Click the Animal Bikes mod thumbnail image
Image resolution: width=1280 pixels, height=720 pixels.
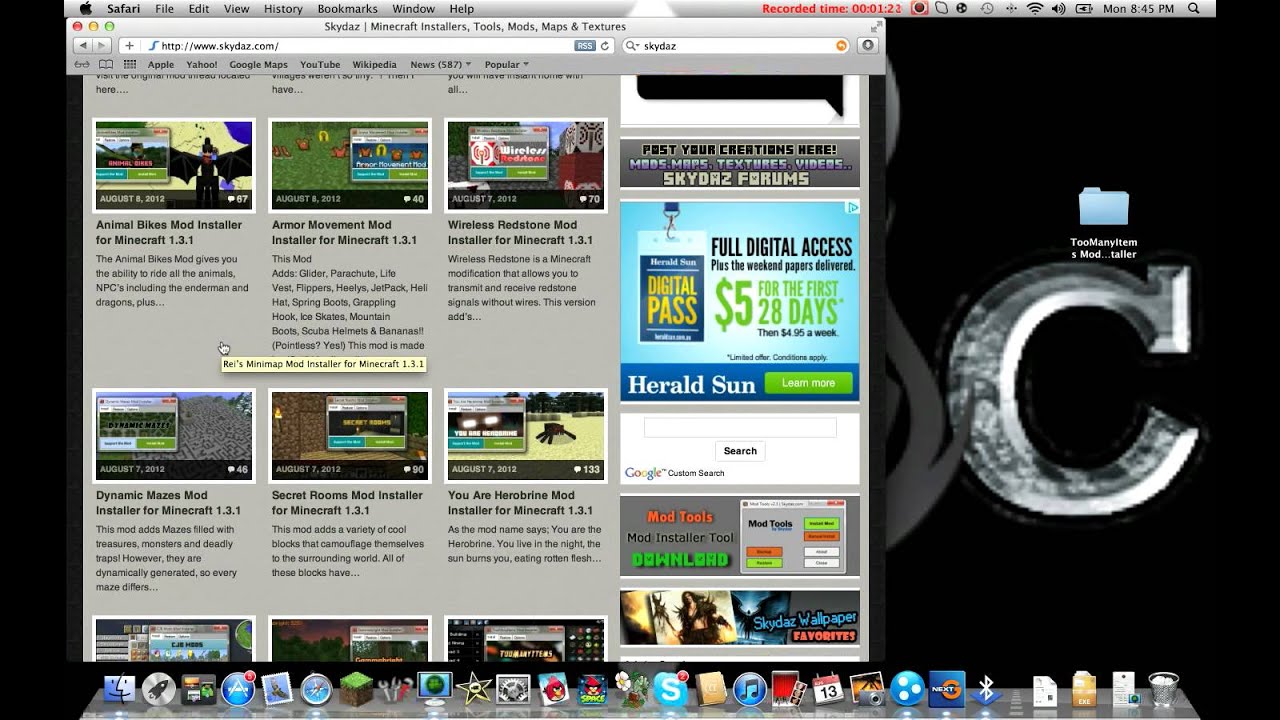click(174, 165)
